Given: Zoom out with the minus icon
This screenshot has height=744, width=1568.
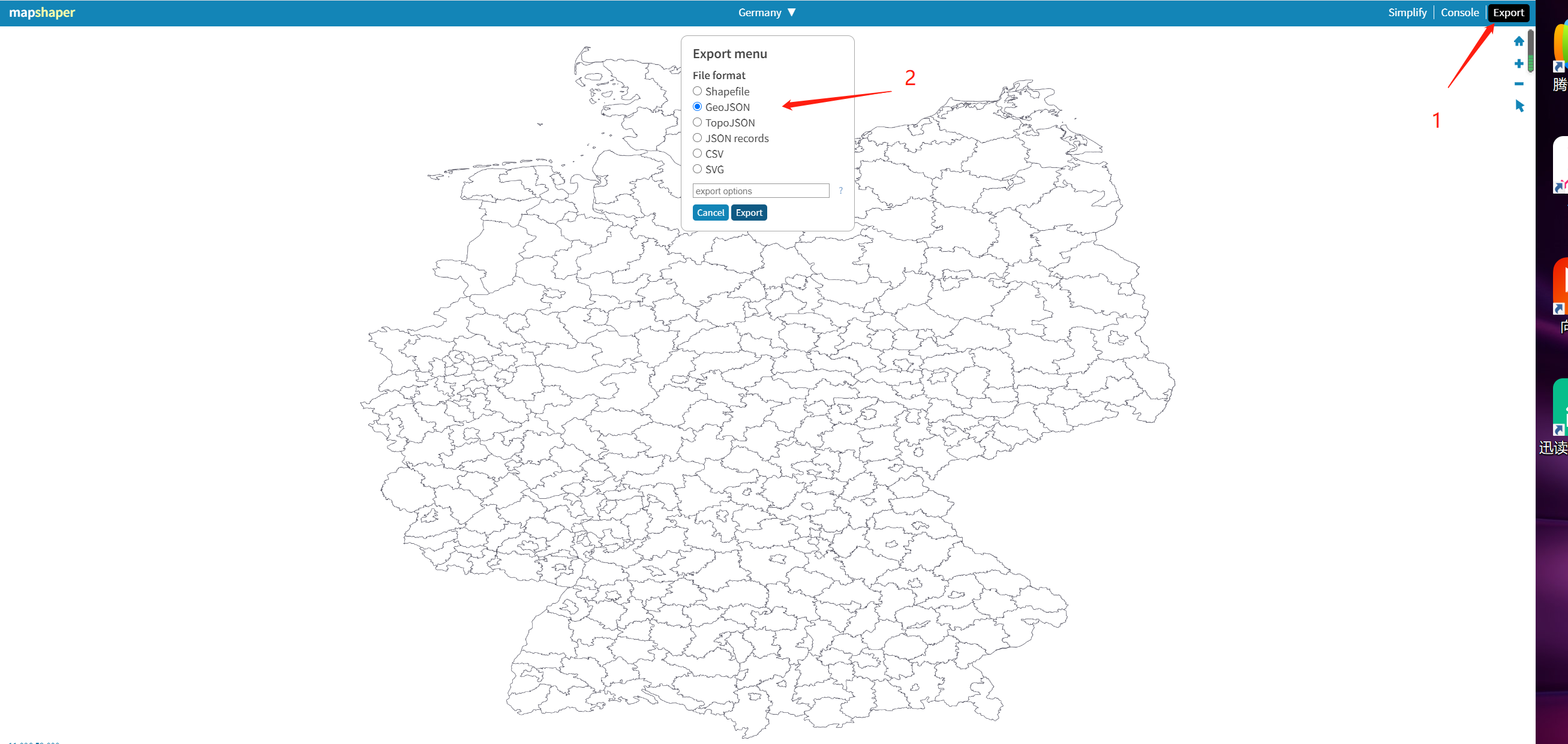Looking at the screenshot, I should pos(1519,84).
